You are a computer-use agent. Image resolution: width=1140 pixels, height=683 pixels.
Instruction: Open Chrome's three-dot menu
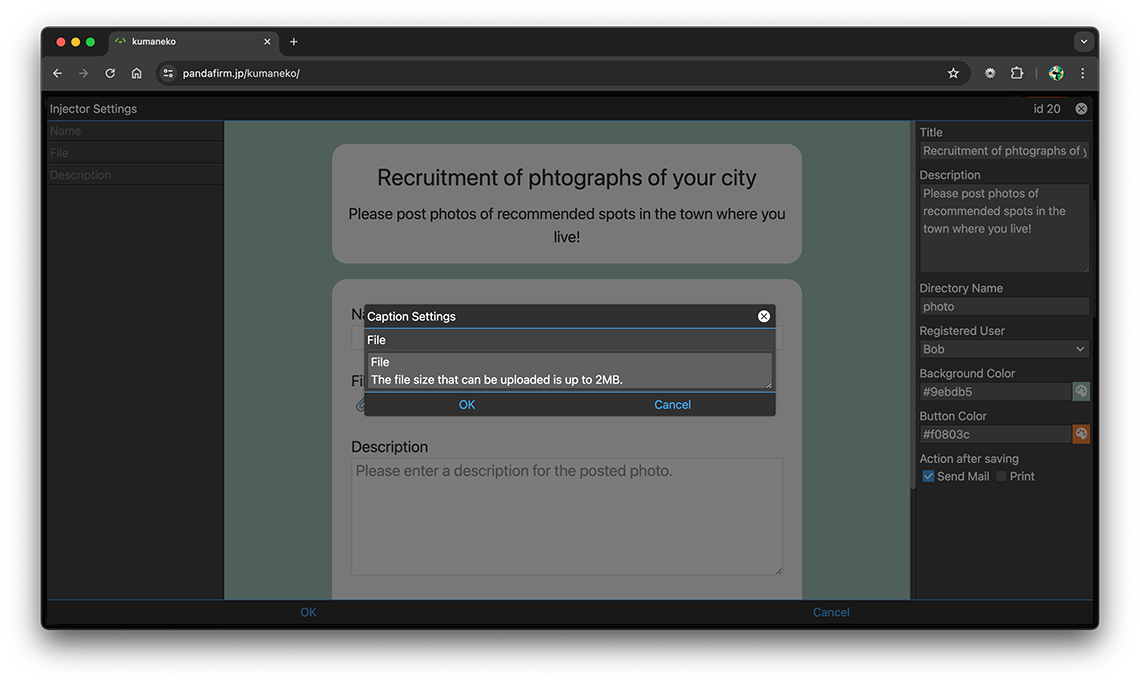1082,73
